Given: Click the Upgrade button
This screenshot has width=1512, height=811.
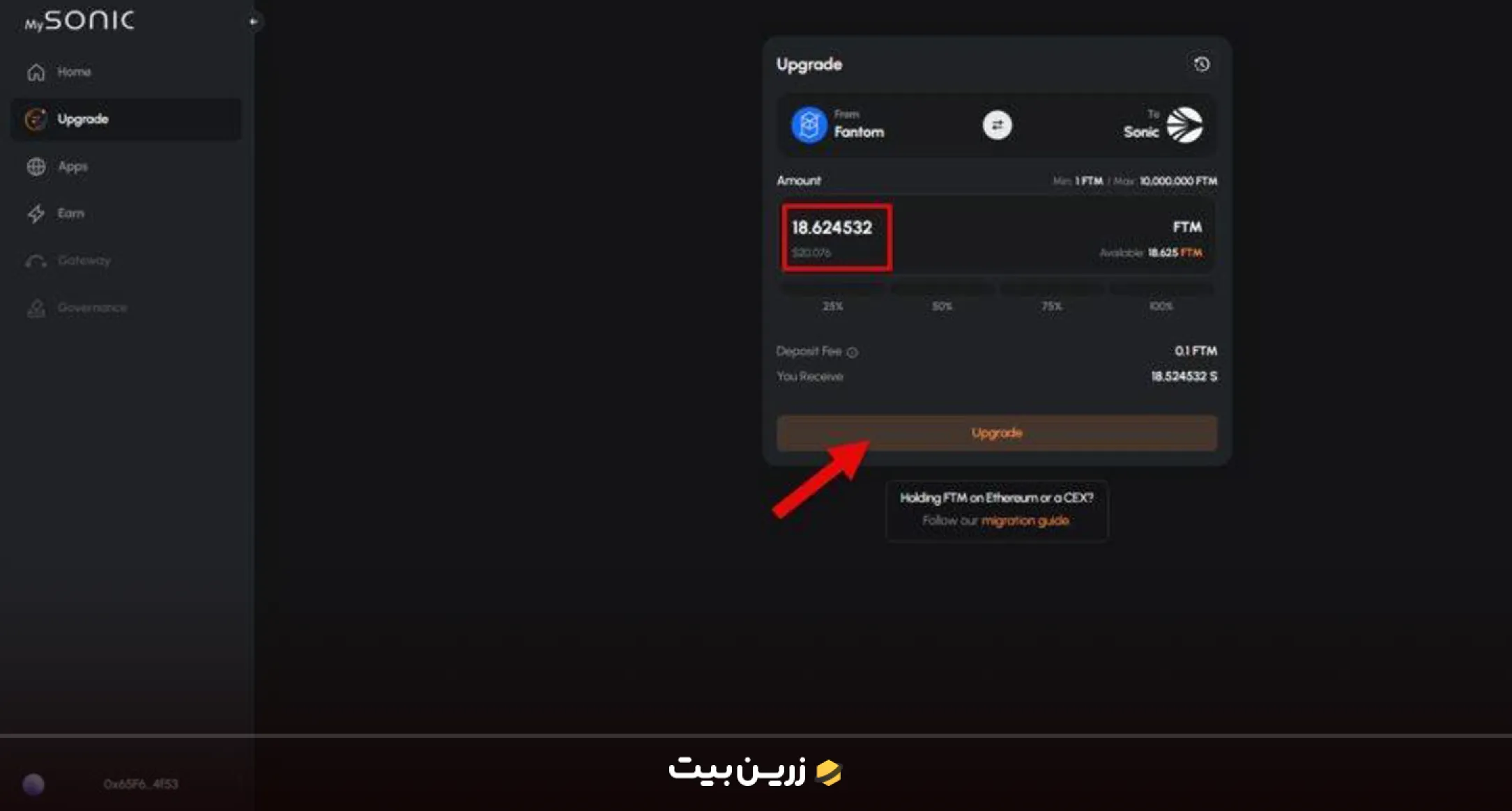Looking at the screenshot, I should tap(997, 432).
